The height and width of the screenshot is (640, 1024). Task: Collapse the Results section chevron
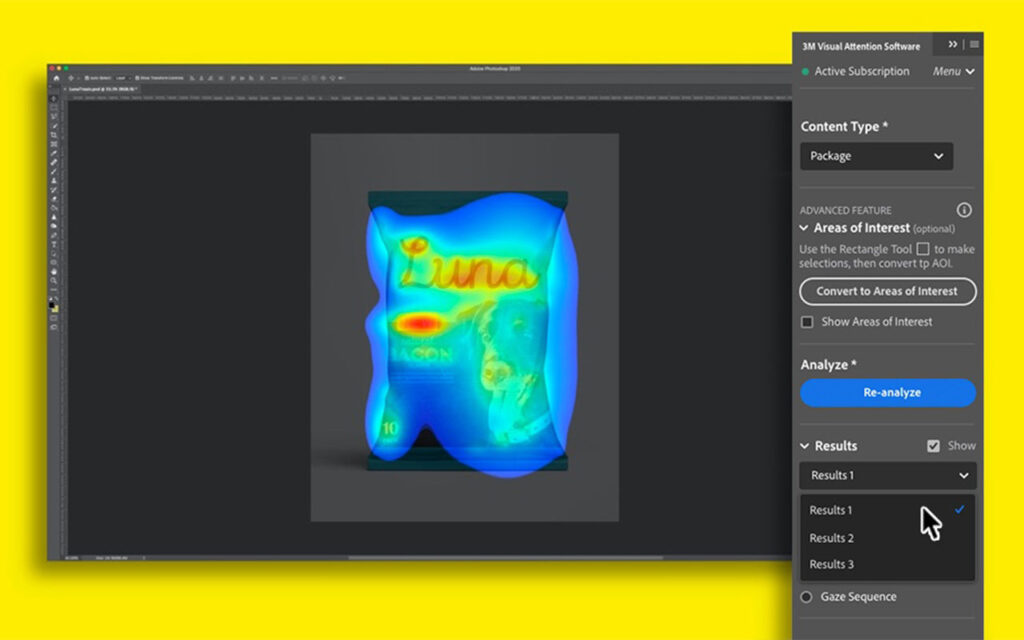click(805, 446)
